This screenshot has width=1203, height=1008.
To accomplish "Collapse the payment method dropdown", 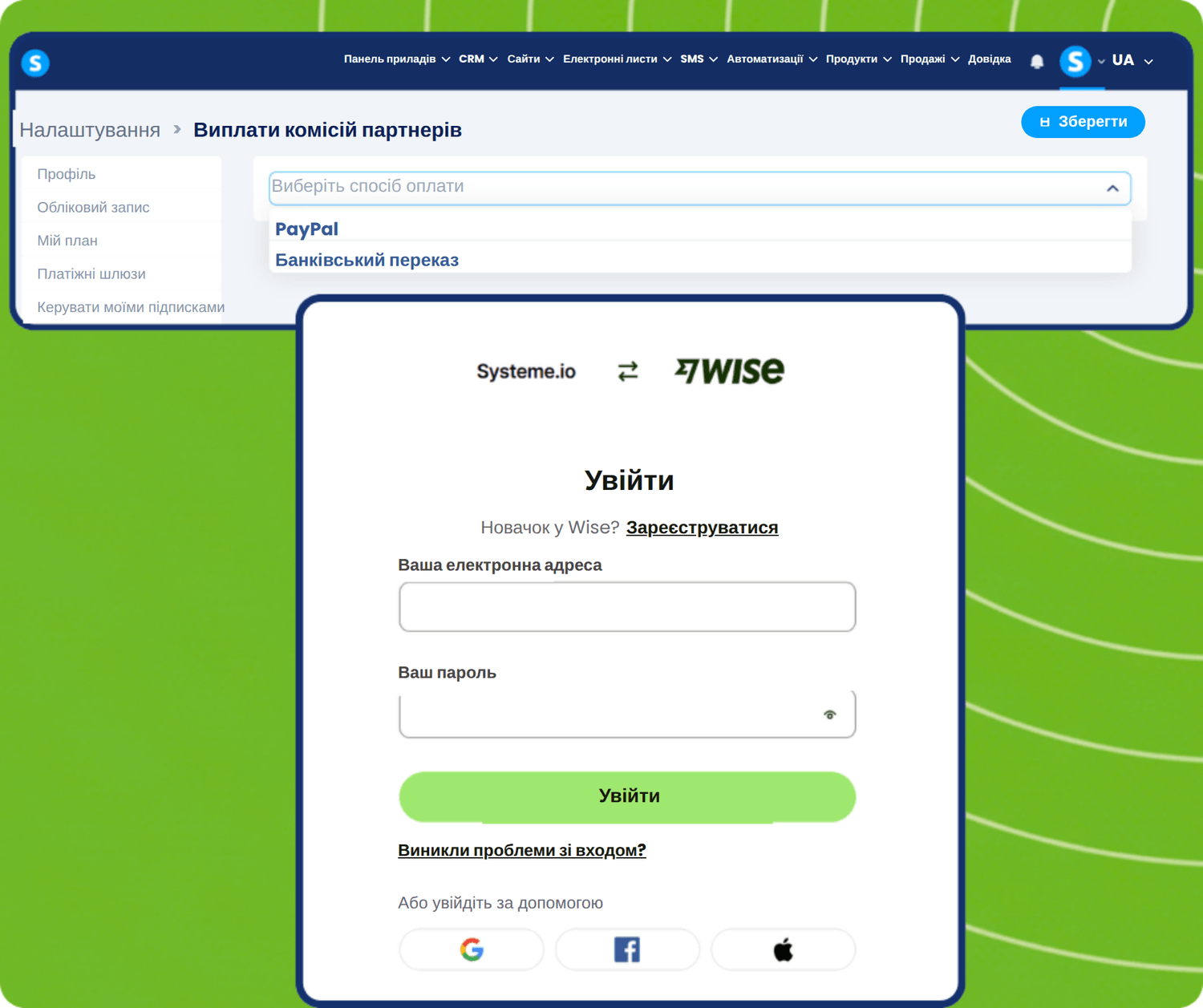I will coord(1112,188).
